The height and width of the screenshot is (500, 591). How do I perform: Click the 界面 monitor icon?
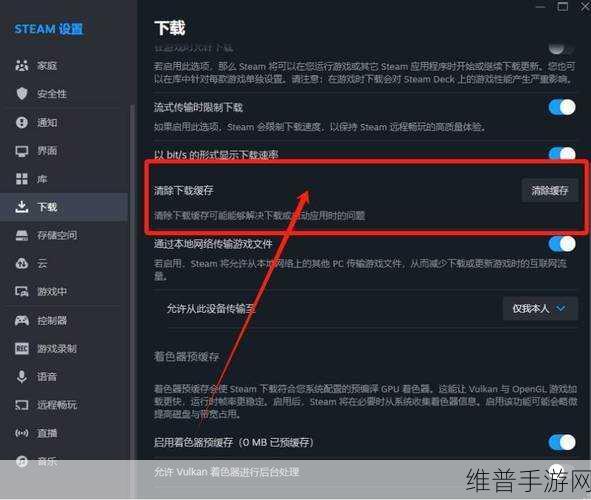pyautogui.click(x=22, y=151)
